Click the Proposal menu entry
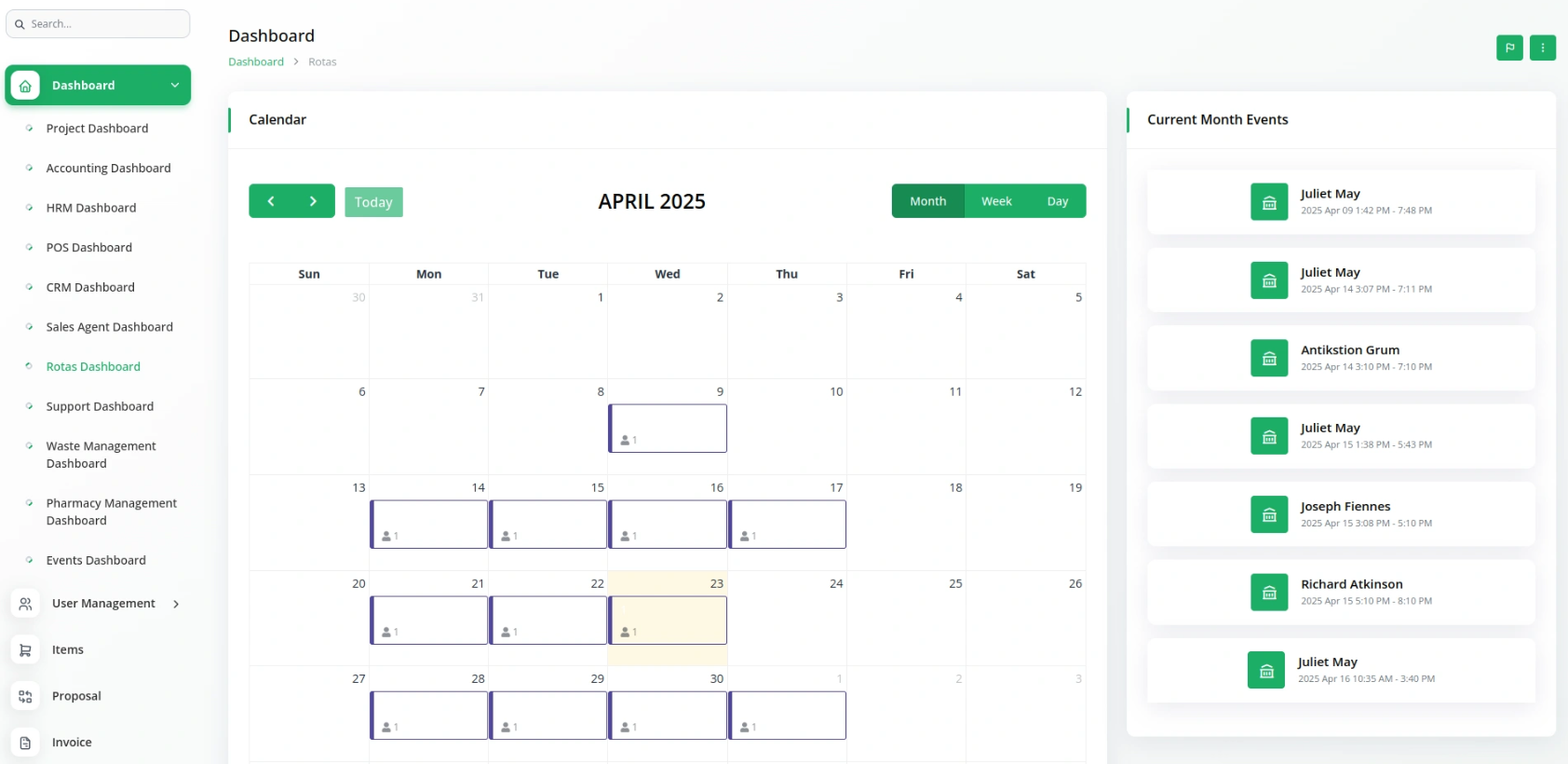Image resolution: width=1568 pixels, height=764 pixels. coord(76,696)
